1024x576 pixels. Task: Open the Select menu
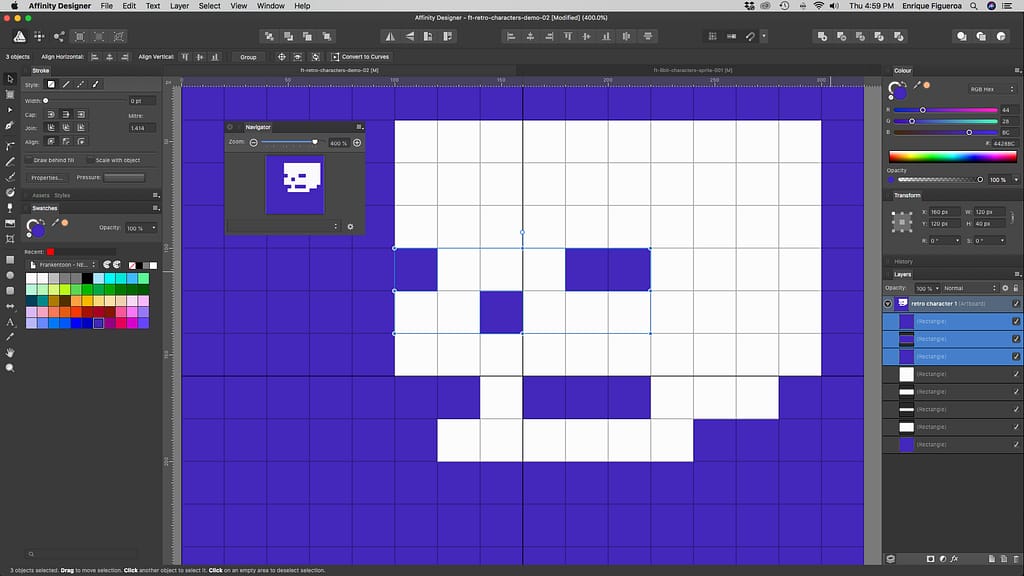[210, 6]
